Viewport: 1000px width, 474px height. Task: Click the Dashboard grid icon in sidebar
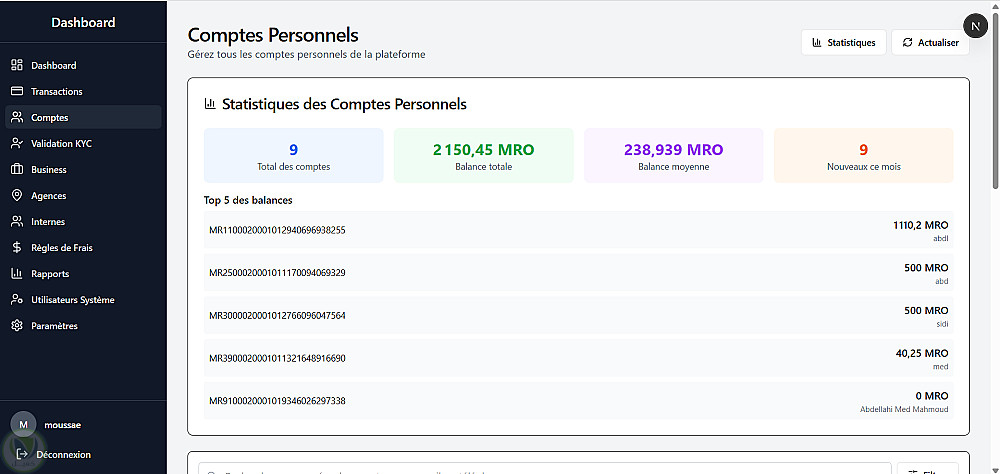pos(17,65)
